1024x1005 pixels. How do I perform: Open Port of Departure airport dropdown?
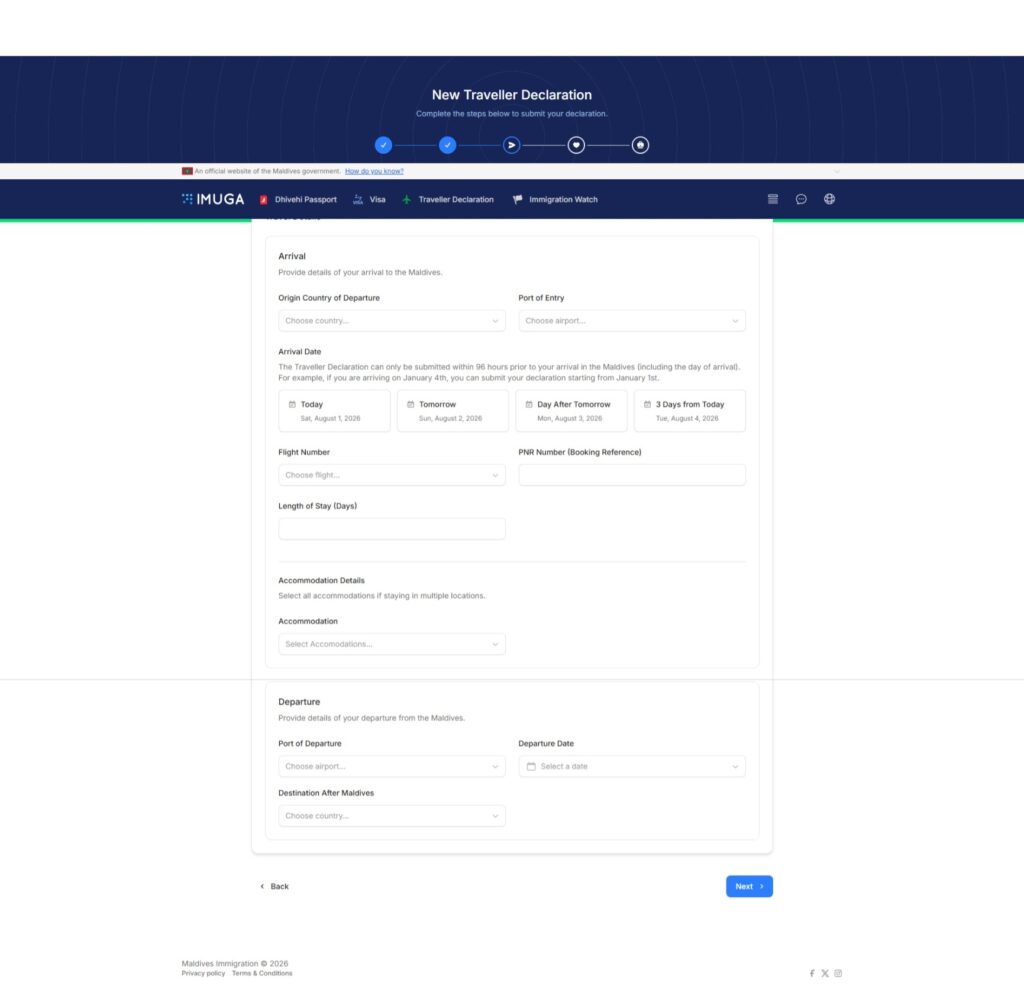pos(392,767)
